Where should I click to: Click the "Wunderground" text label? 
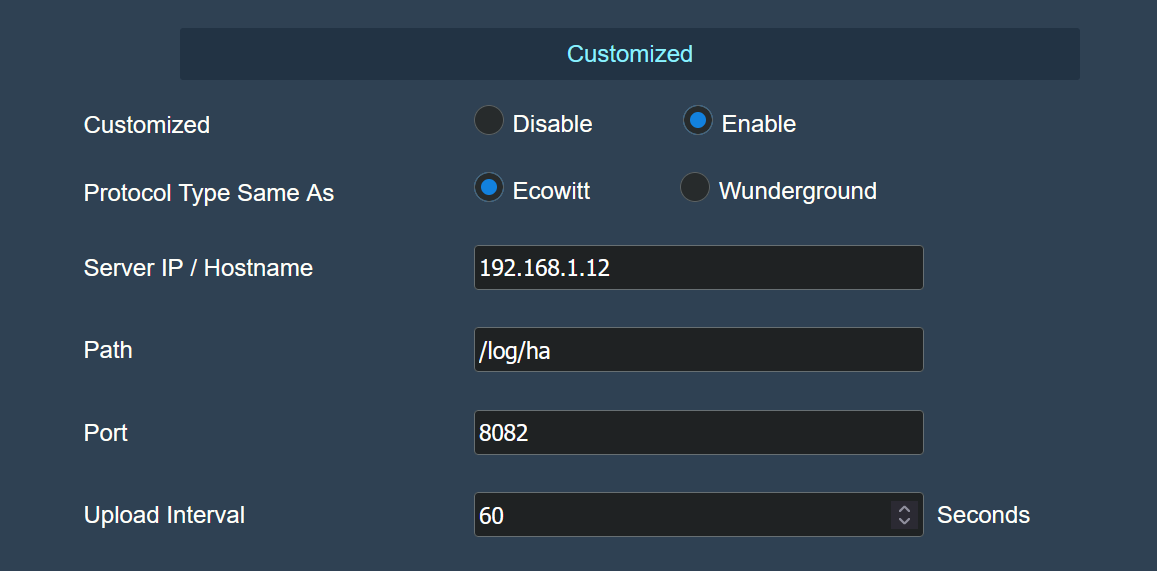point(798,191)
